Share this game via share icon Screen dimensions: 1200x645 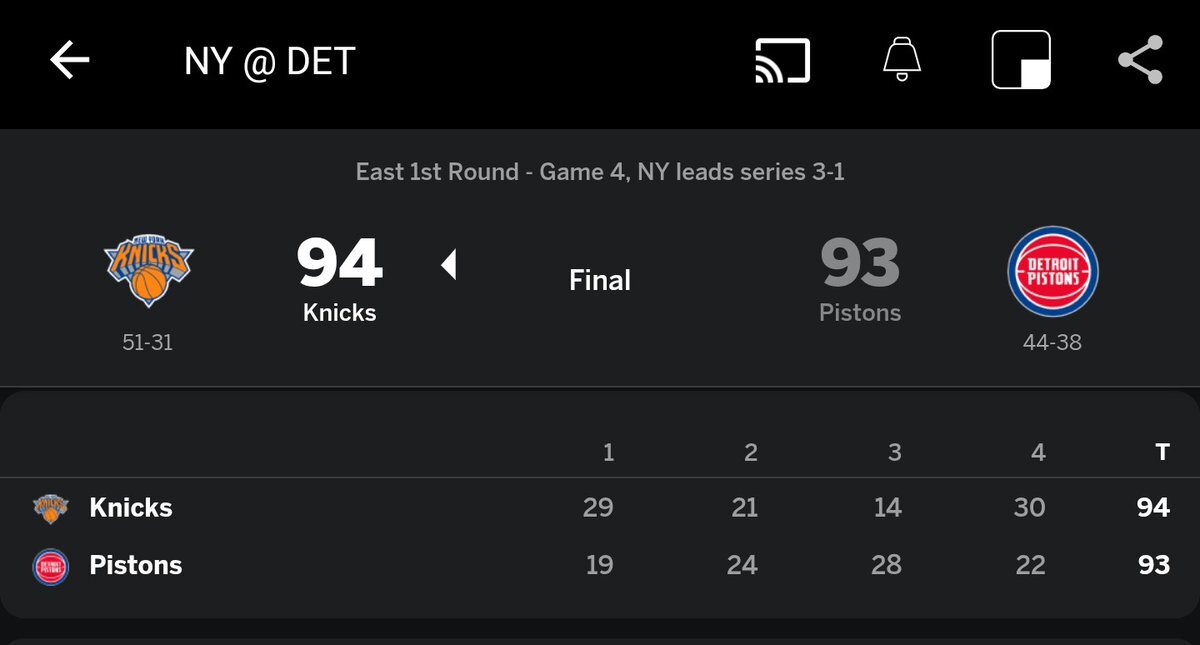1140,61
